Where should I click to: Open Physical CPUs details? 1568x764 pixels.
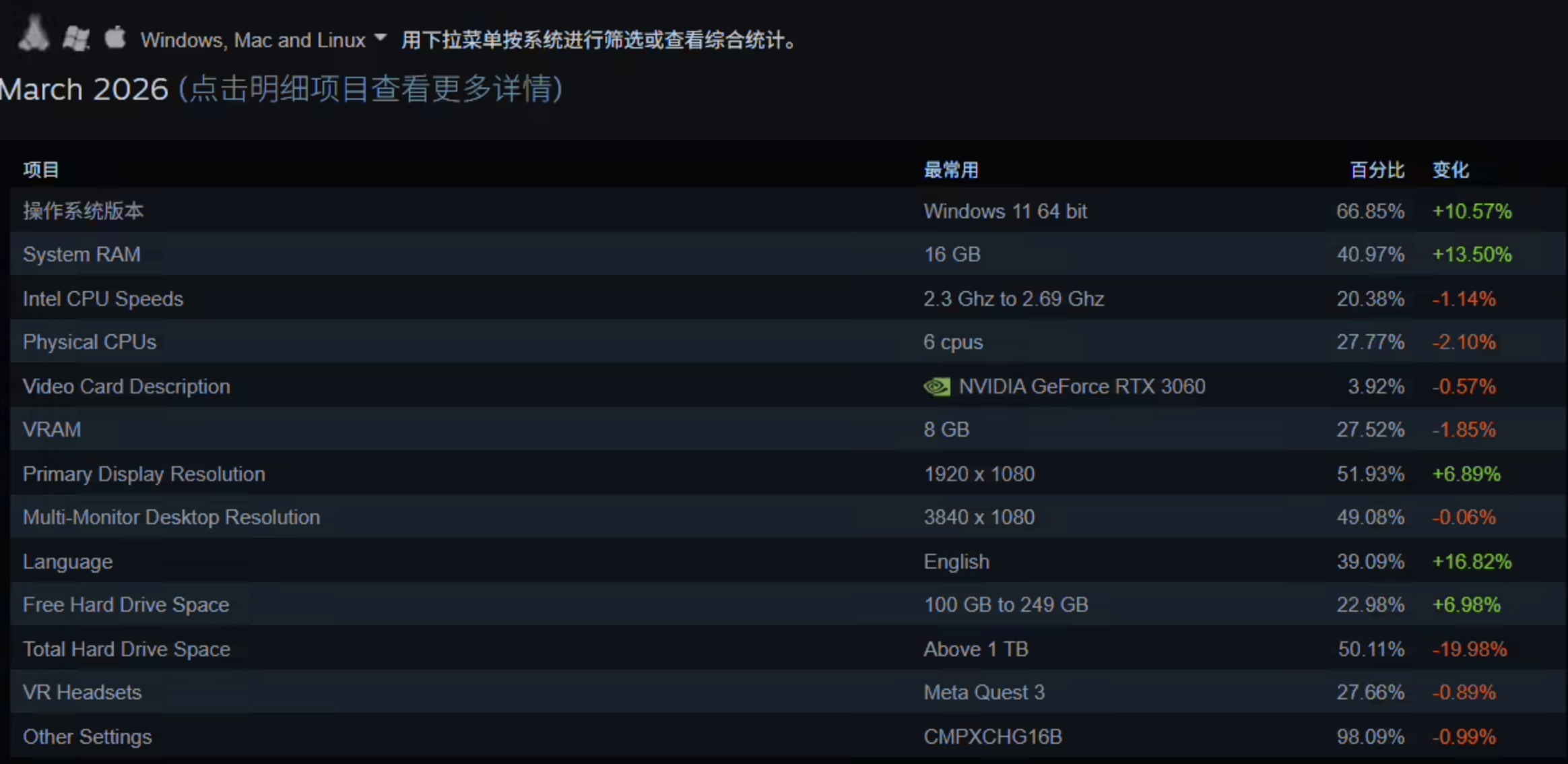click(90, 342)
